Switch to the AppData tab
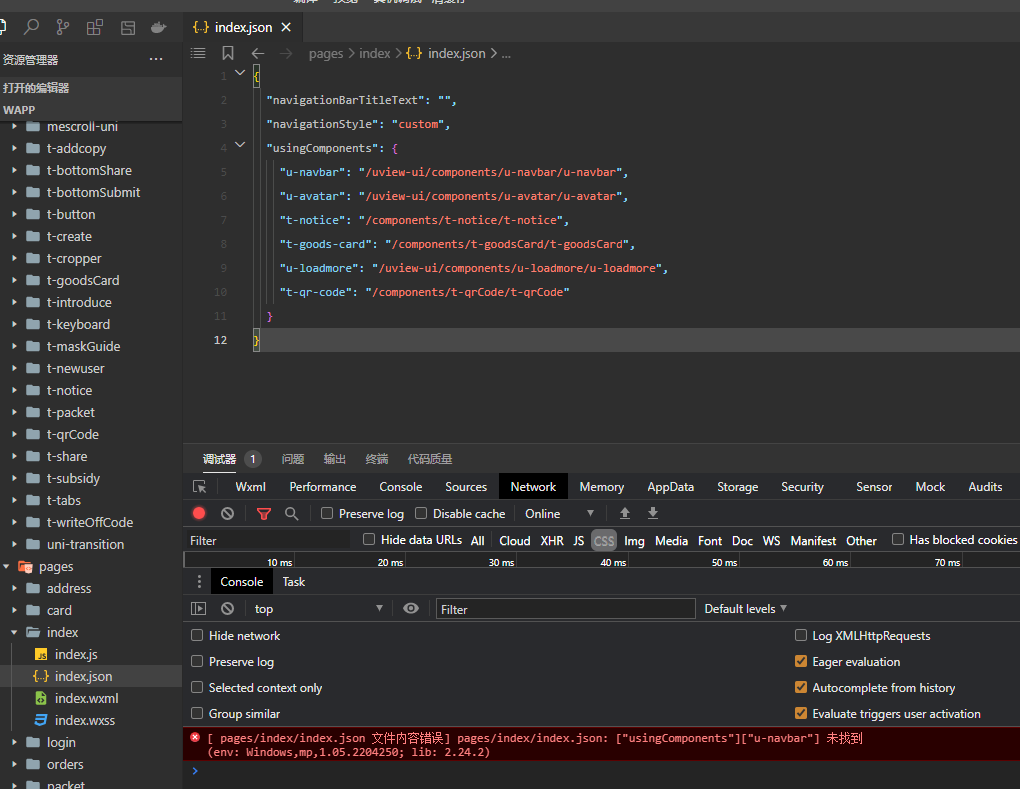The height and width of the screenshot is (789, 1020). [x=670, y=487]
